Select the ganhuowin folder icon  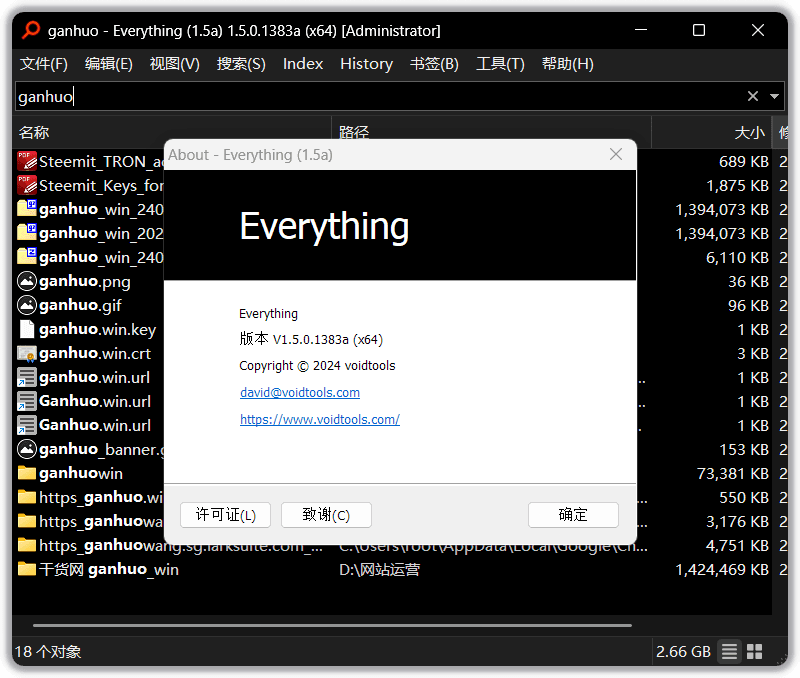tap(27, 473)
